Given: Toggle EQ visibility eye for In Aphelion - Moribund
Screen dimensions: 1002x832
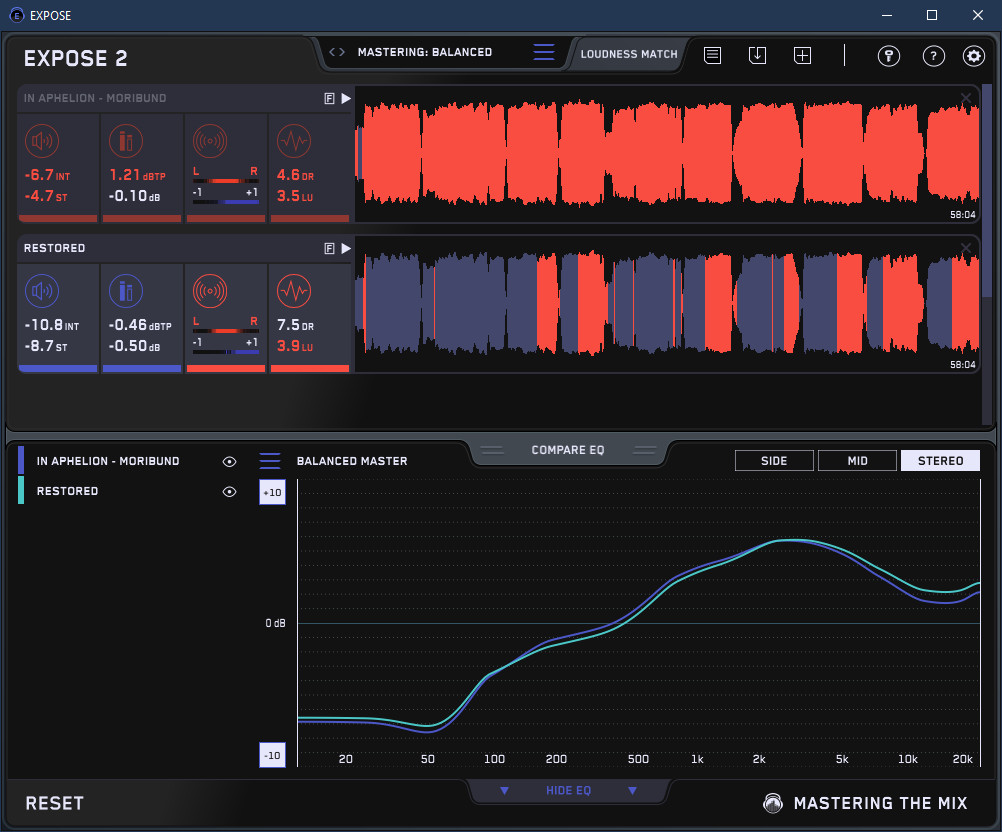Looking at the screenshot, I should pos(229,461).
